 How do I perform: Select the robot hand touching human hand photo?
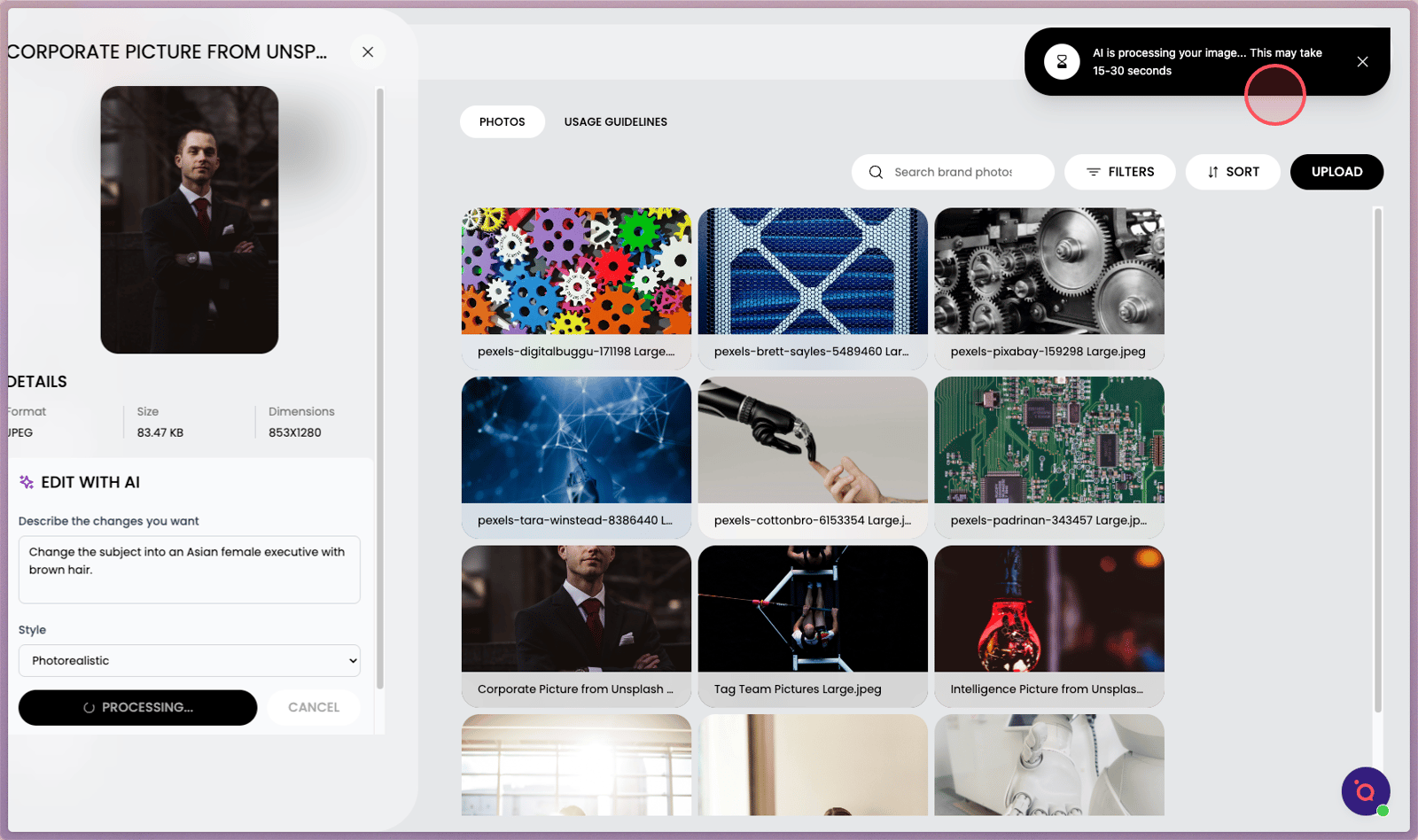812,440
